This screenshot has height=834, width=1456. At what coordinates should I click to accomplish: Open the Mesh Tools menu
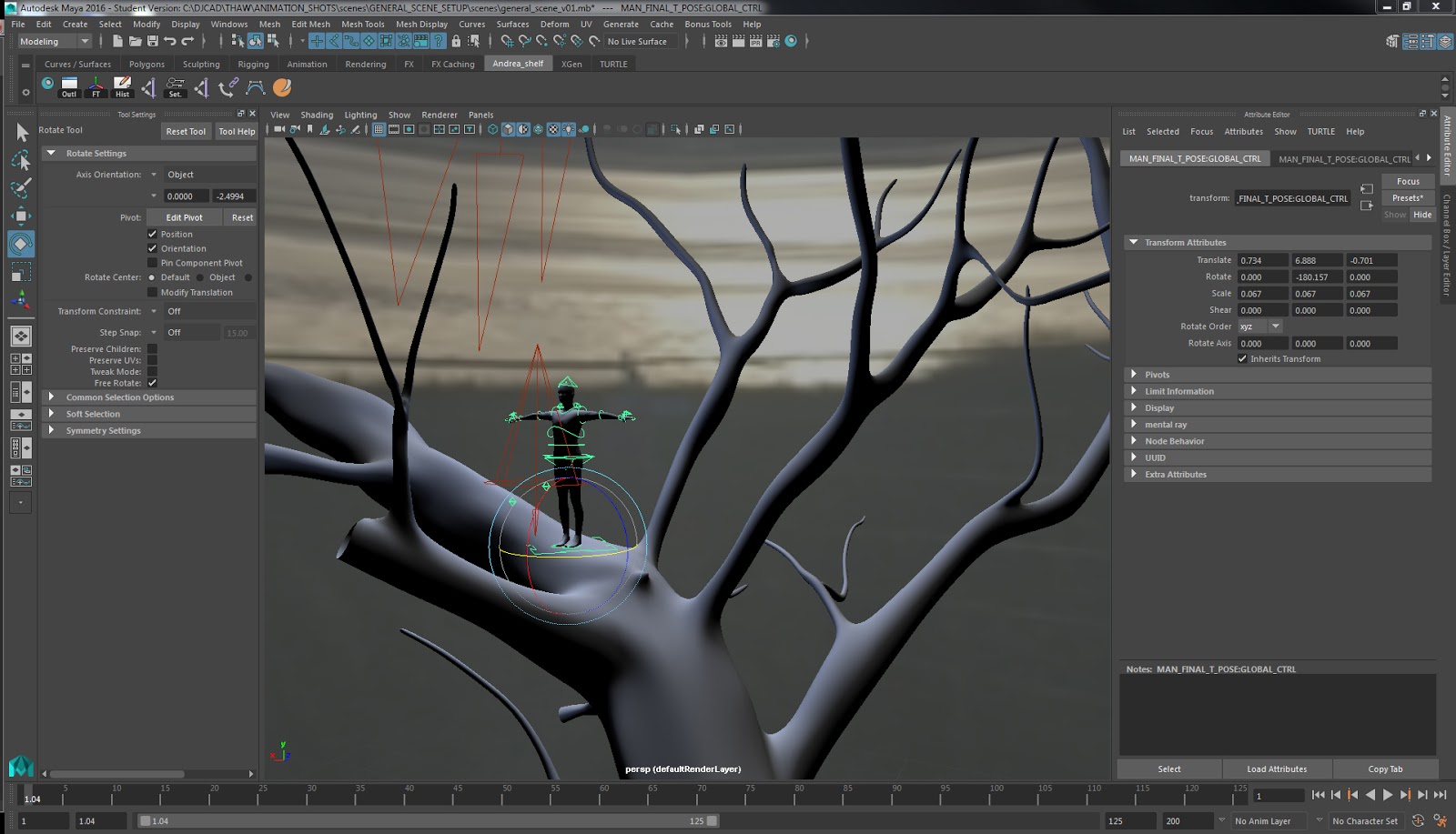(x=362, y=25)
